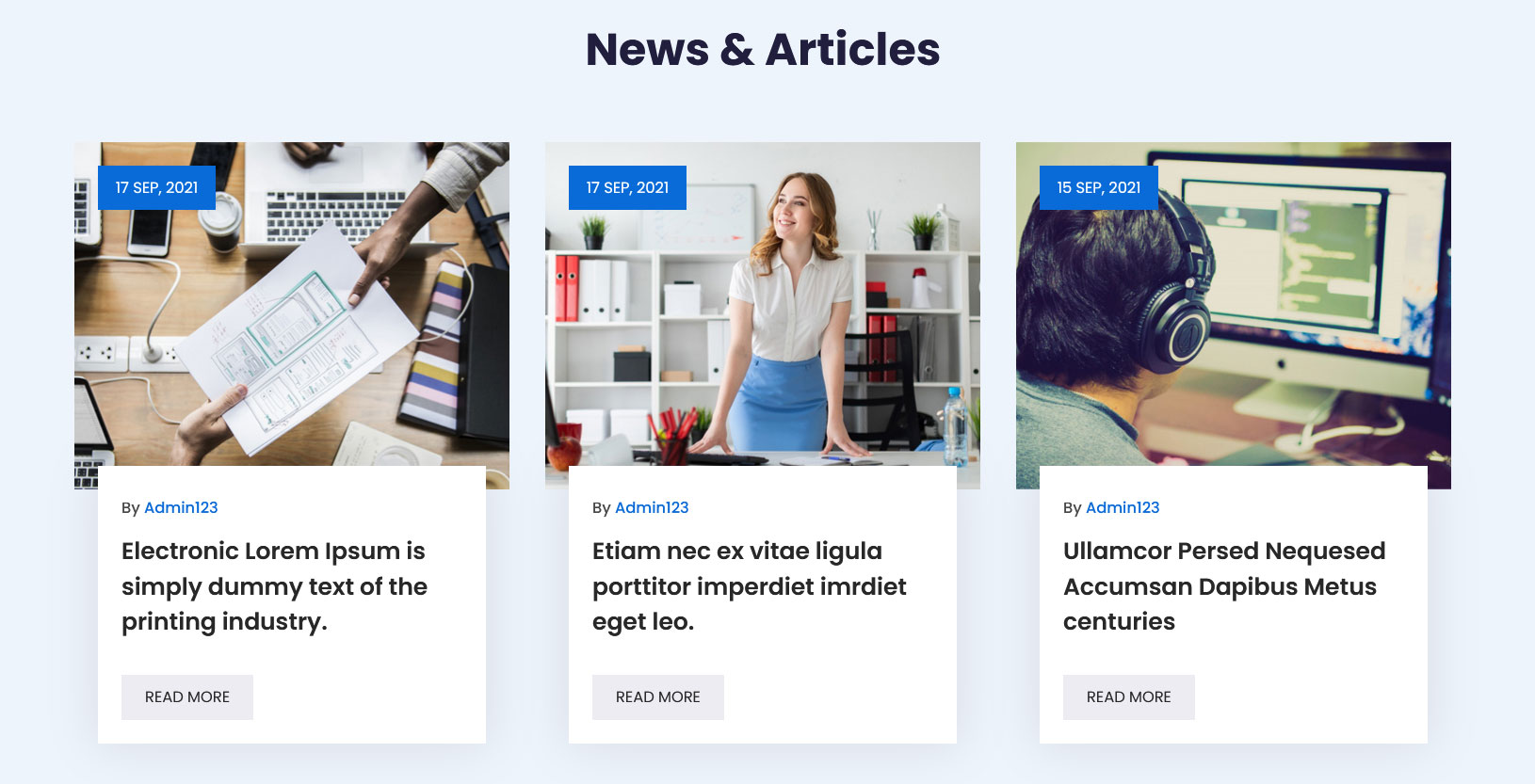Image resolution: width=1535 pixels, height=784 pixels.
Task: Open Admin123 author link in second card
Action: tap(652, 507)
